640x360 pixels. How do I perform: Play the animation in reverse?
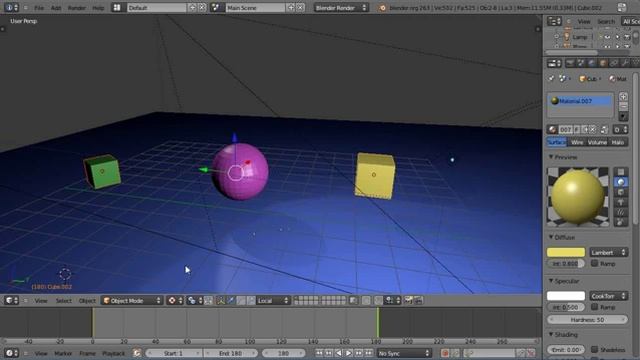338,353
